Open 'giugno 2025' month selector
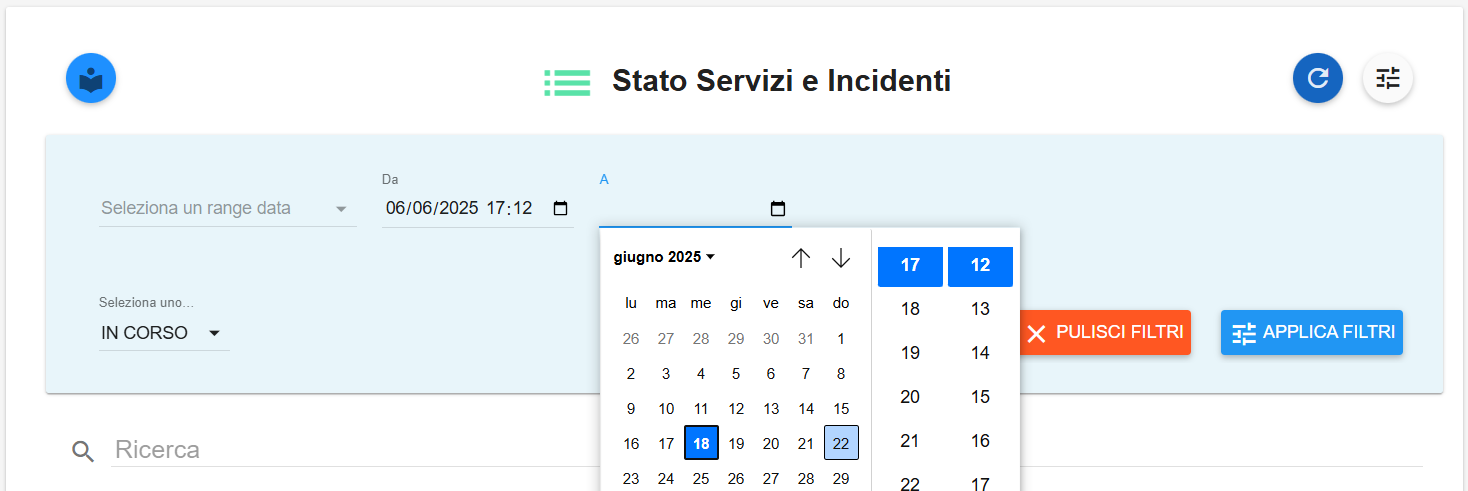 click(664, 257)
